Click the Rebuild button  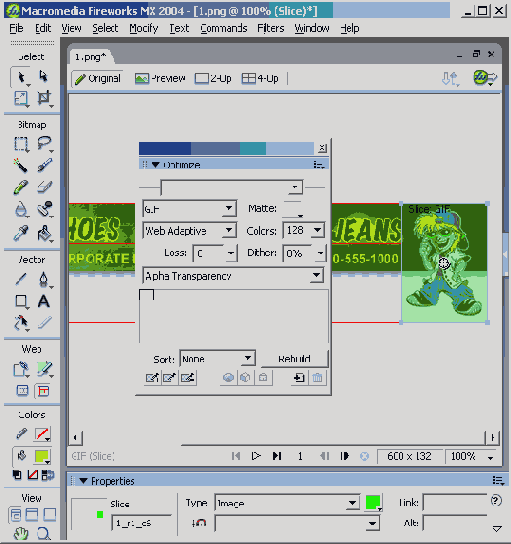294,358
